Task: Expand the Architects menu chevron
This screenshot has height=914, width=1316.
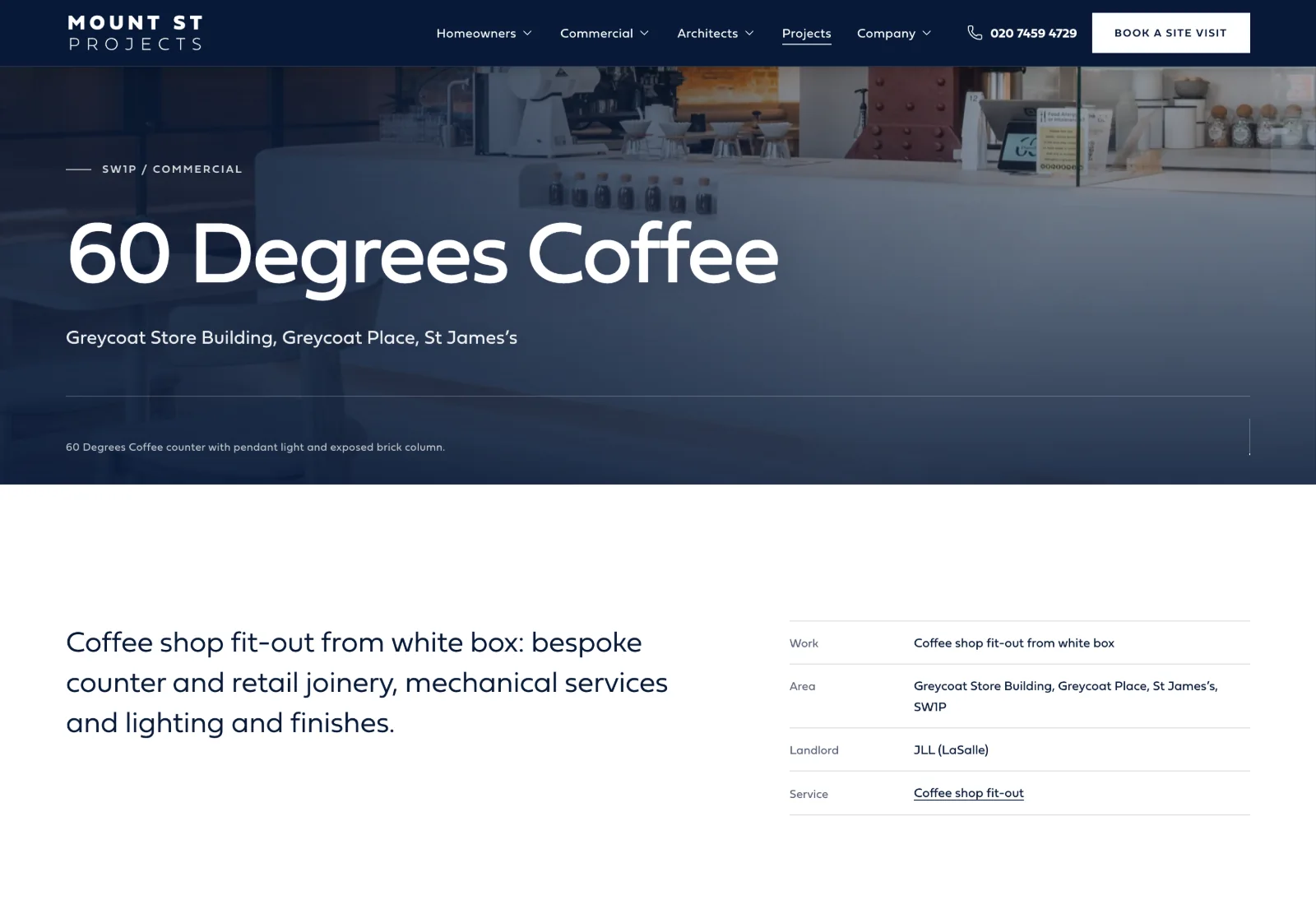Action: point(749,33)
